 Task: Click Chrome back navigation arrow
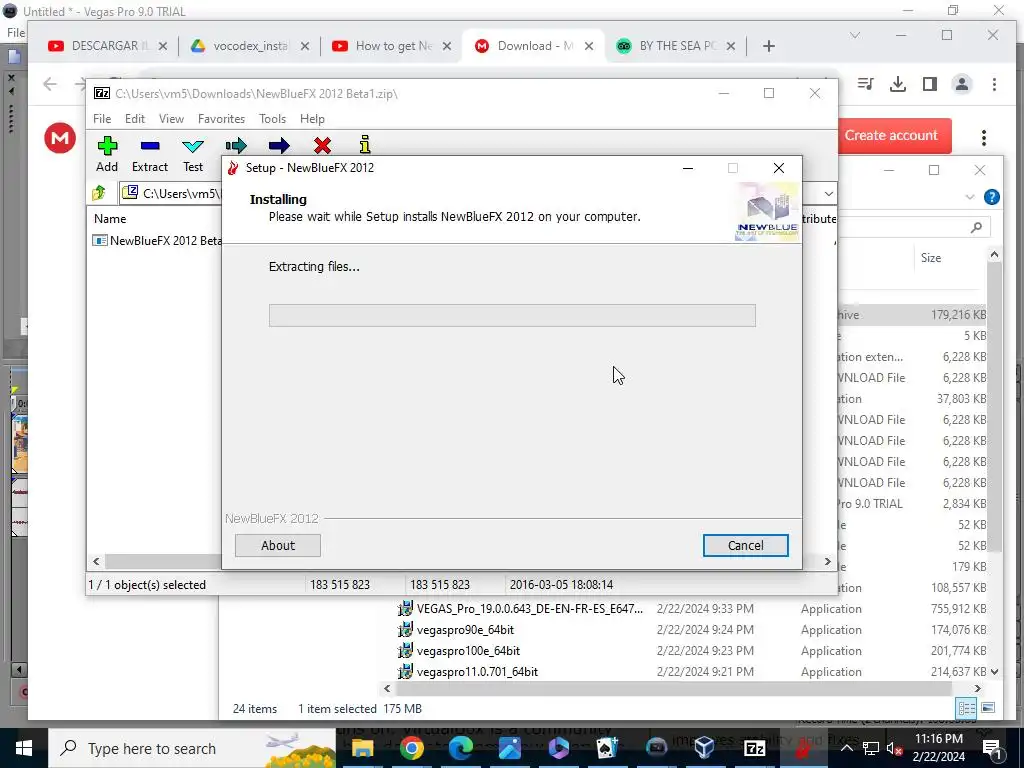coord(50,84)
